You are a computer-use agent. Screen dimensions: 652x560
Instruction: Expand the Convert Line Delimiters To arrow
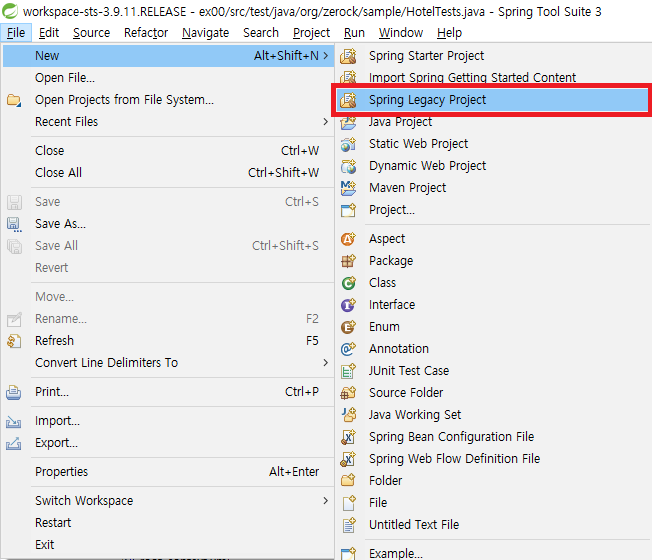click(326, 363)
